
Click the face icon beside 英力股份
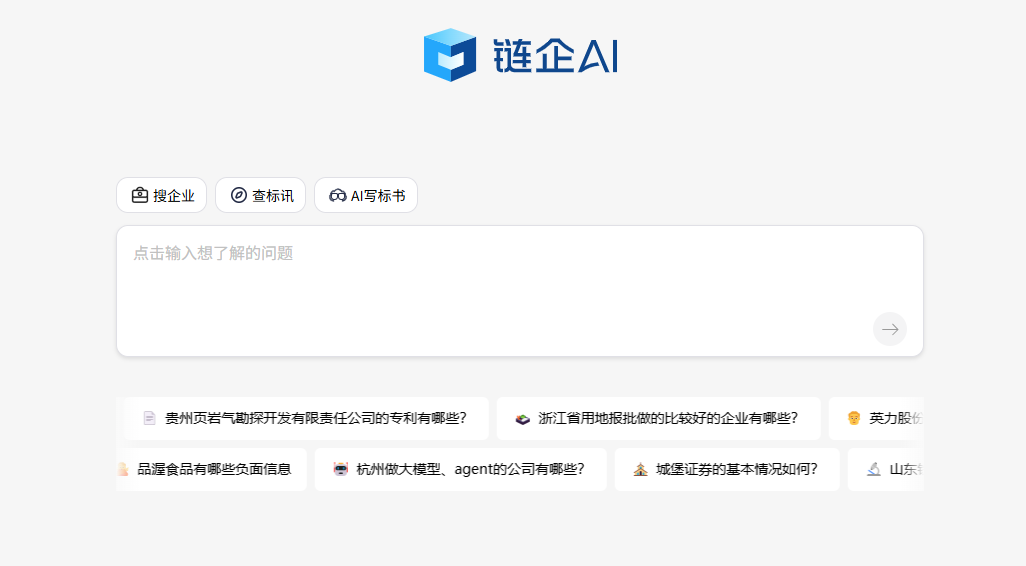854,418
